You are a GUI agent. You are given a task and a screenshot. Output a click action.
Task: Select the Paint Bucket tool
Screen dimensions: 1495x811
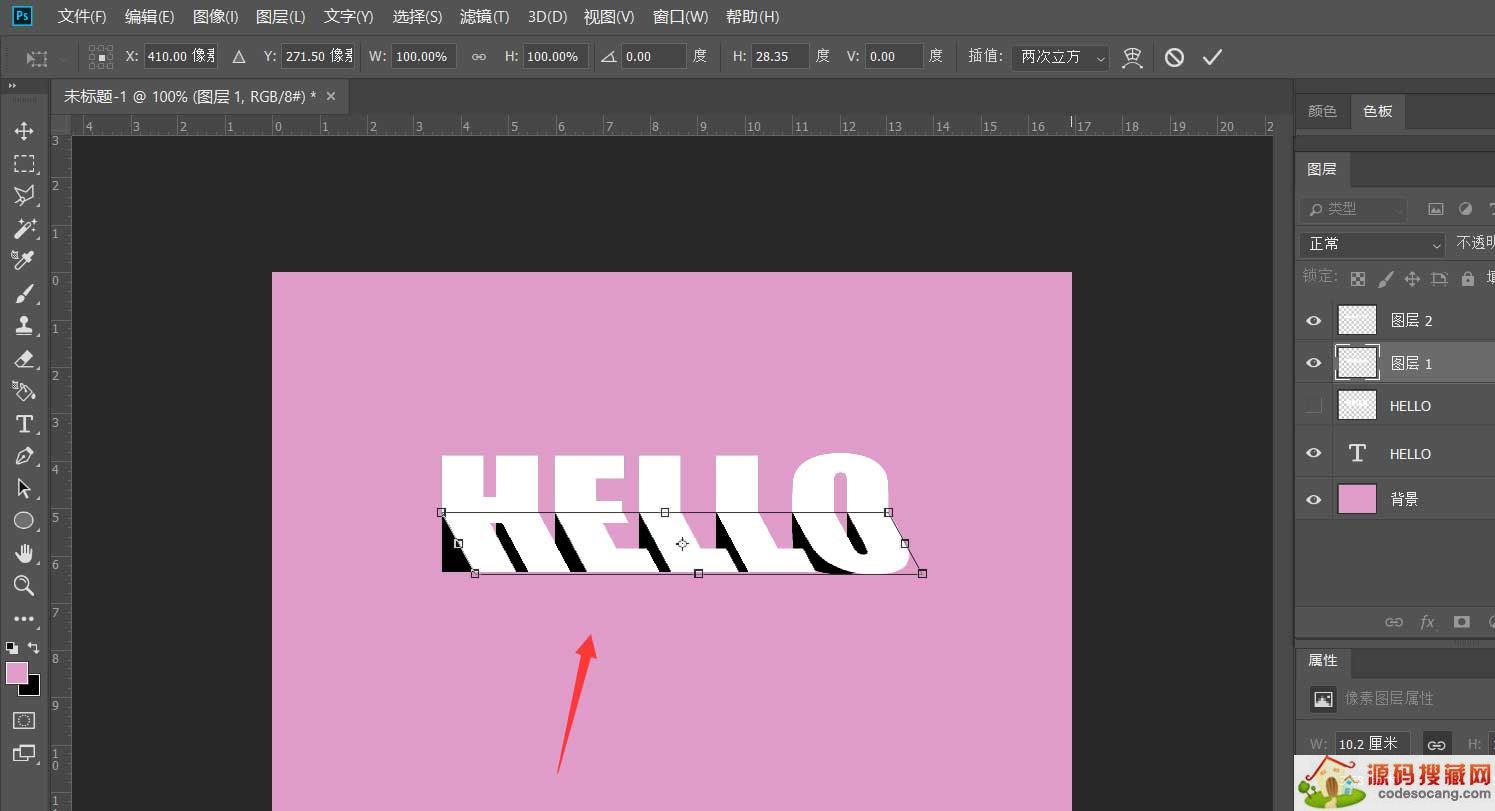coord(24,390)
